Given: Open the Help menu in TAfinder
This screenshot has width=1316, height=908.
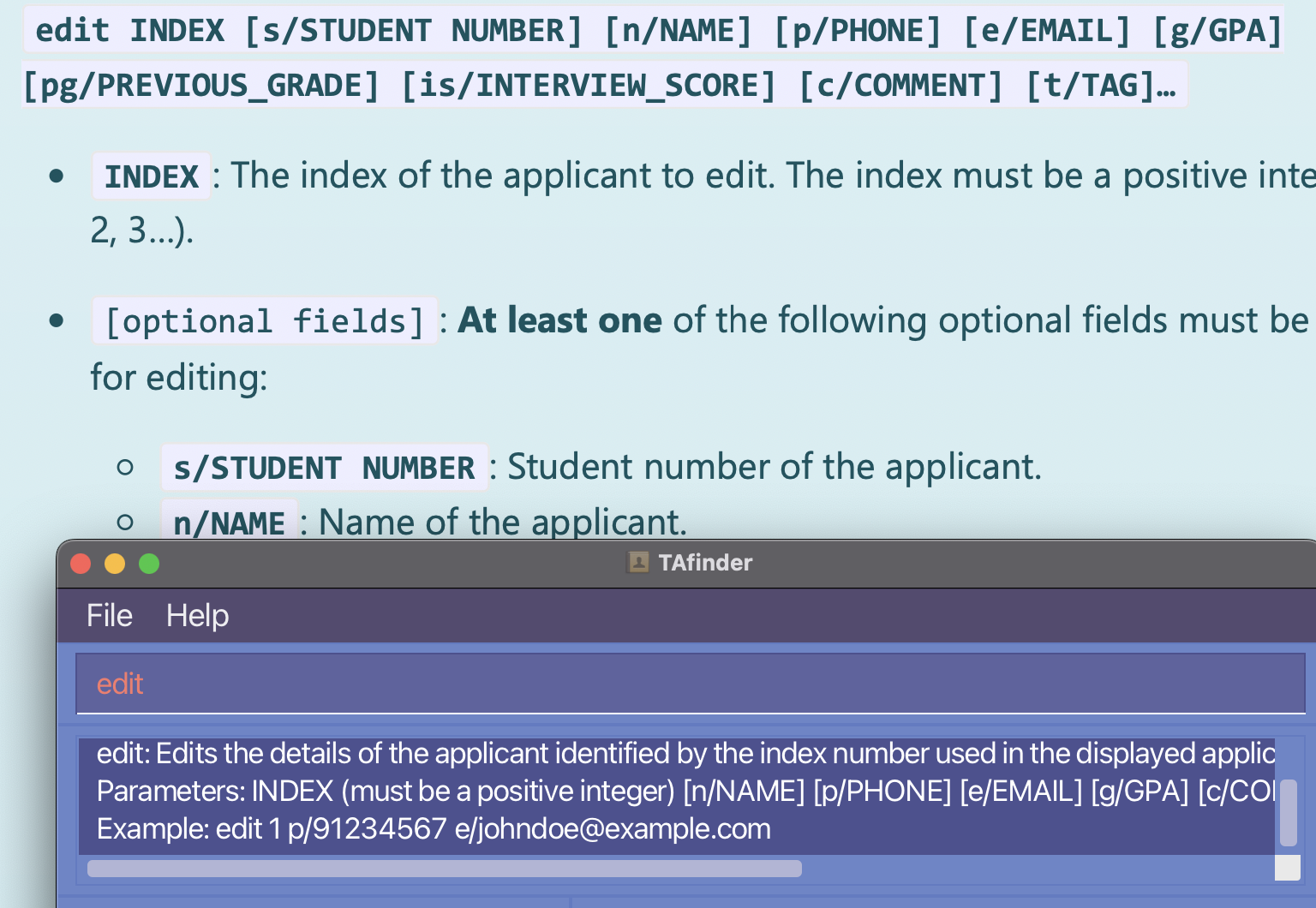Looking at the screenshot, I should click(197, 615).
